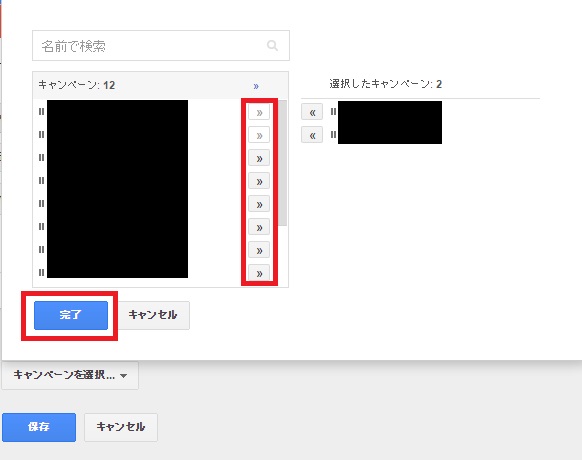Click the blue 保存 button
This screenshot has width=582, height=460.
tap(39, 427)
